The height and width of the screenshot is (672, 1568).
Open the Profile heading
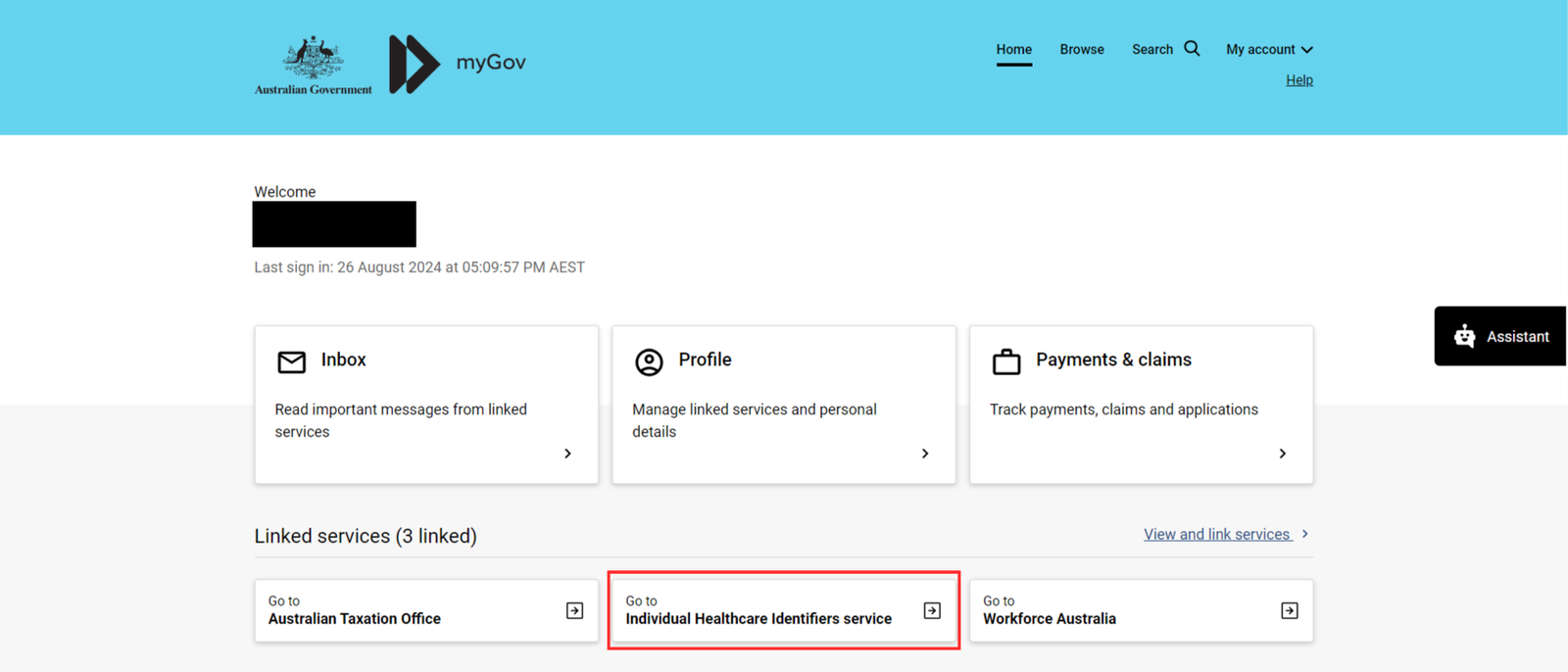tap(705, 360)
